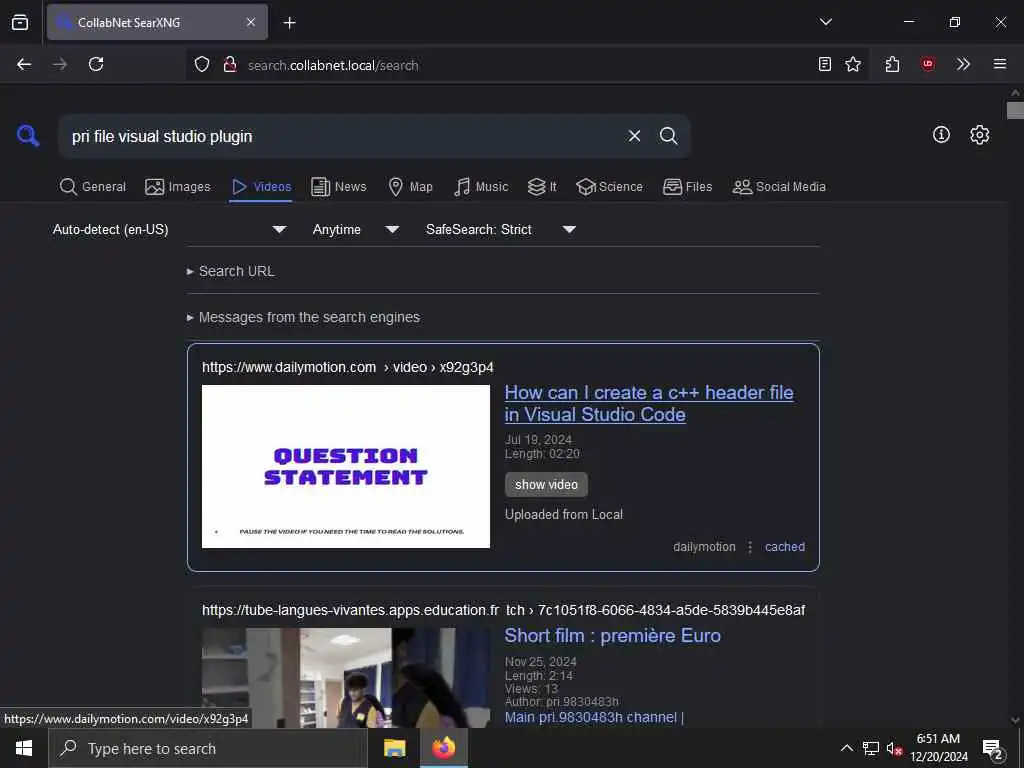
Task: Reload the page with refresh icon
Action: tap(96, 64)
